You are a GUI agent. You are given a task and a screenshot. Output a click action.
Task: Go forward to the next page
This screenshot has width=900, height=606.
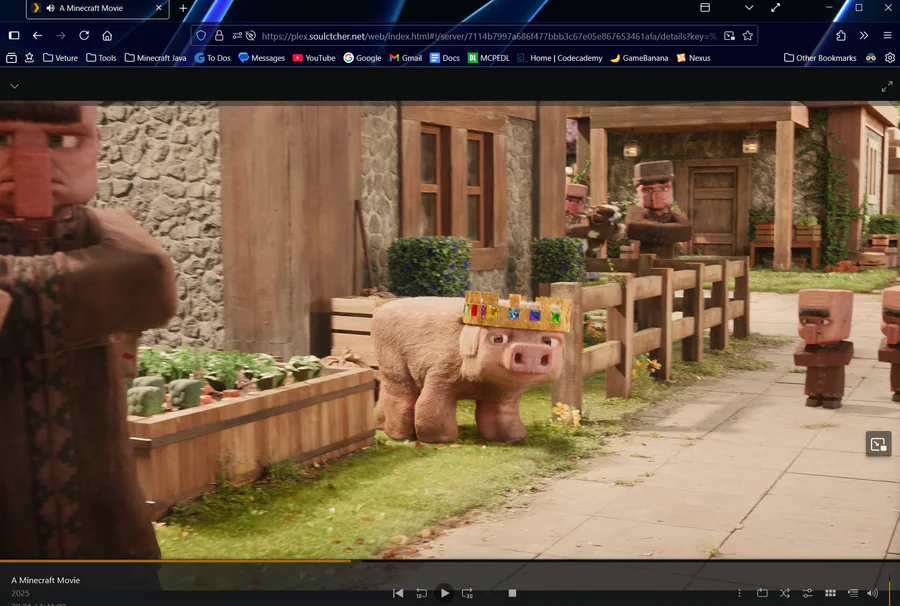(x=61, y=36)
